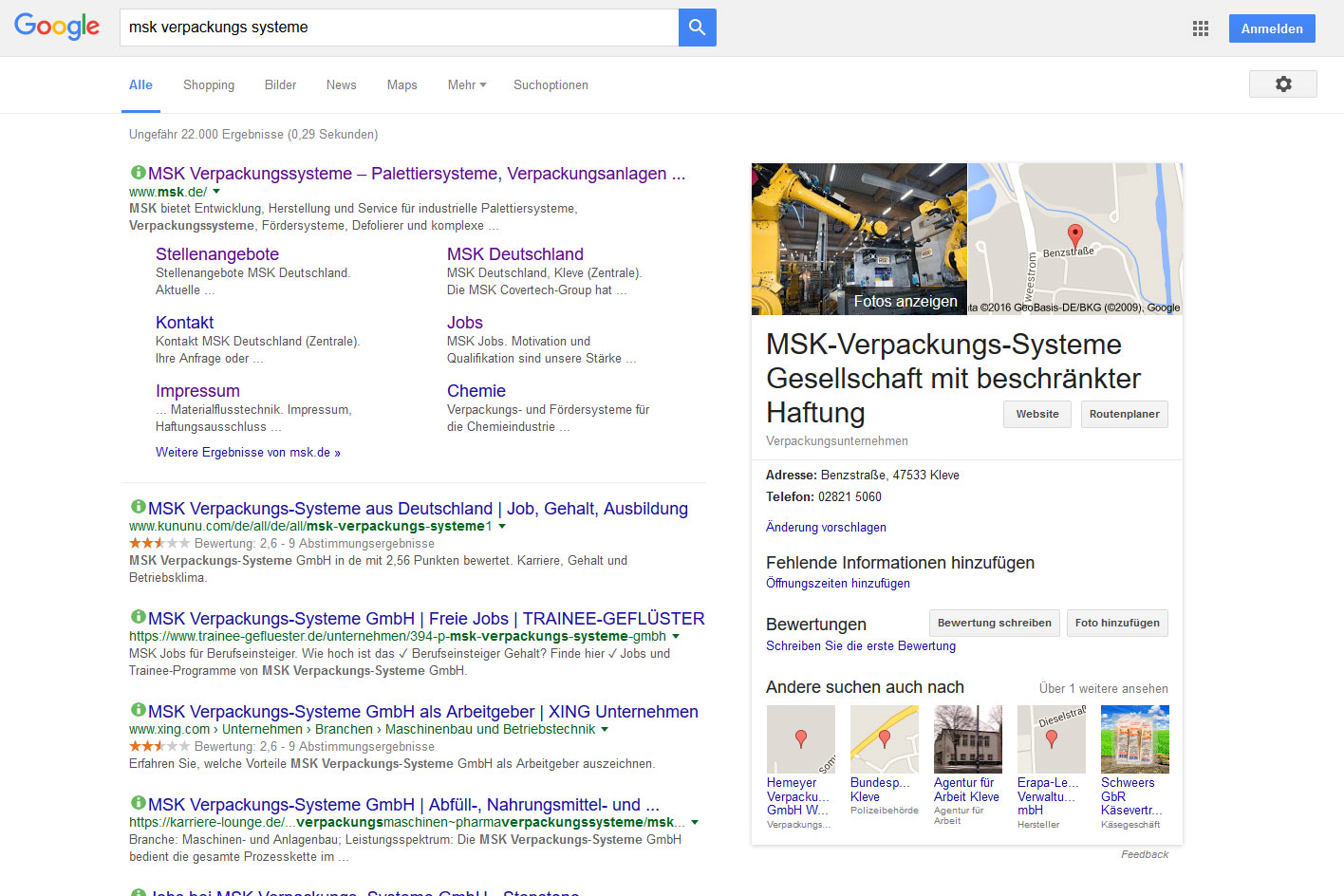
Task: Expand the arrow after trainee-gefluester.de URL
Action: [676, 636]
